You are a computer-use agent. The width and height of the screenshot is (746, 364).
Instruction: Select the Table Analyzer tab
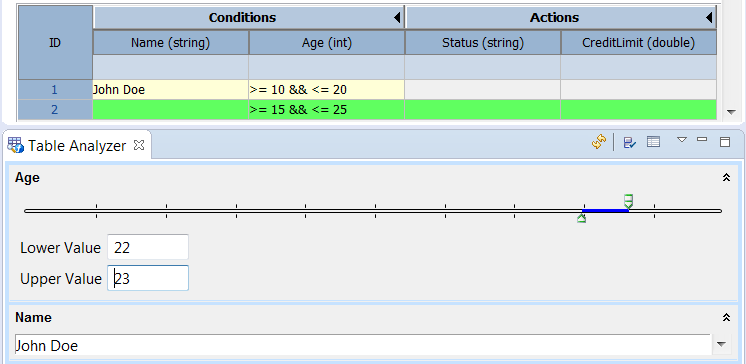point(77,146)
